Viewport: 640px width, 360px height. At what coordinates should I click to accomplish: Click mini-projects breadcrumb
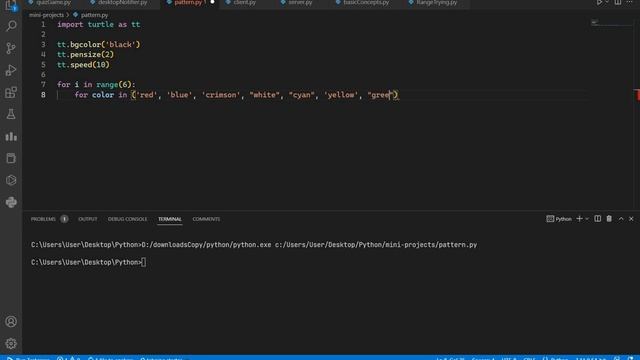click(x=47, y=15)
